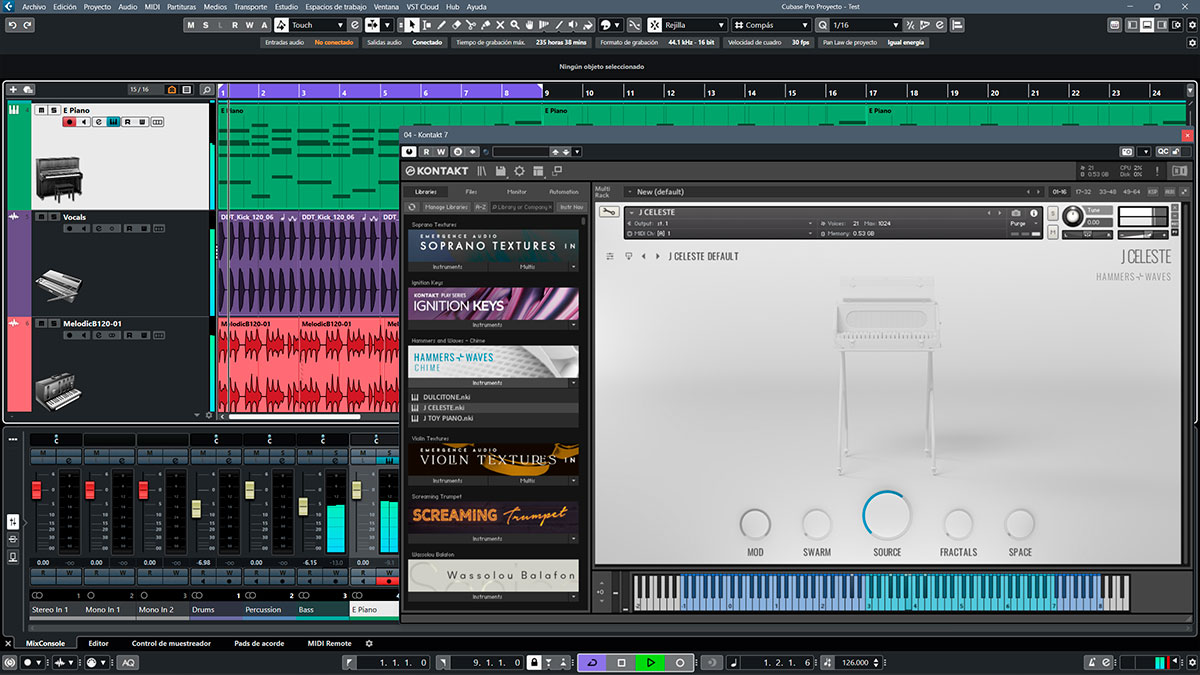The width and height of the screenshot is (1200, 675).
Task: Select DULCITONE.nki instrument
Action: (x=493, y=397)
